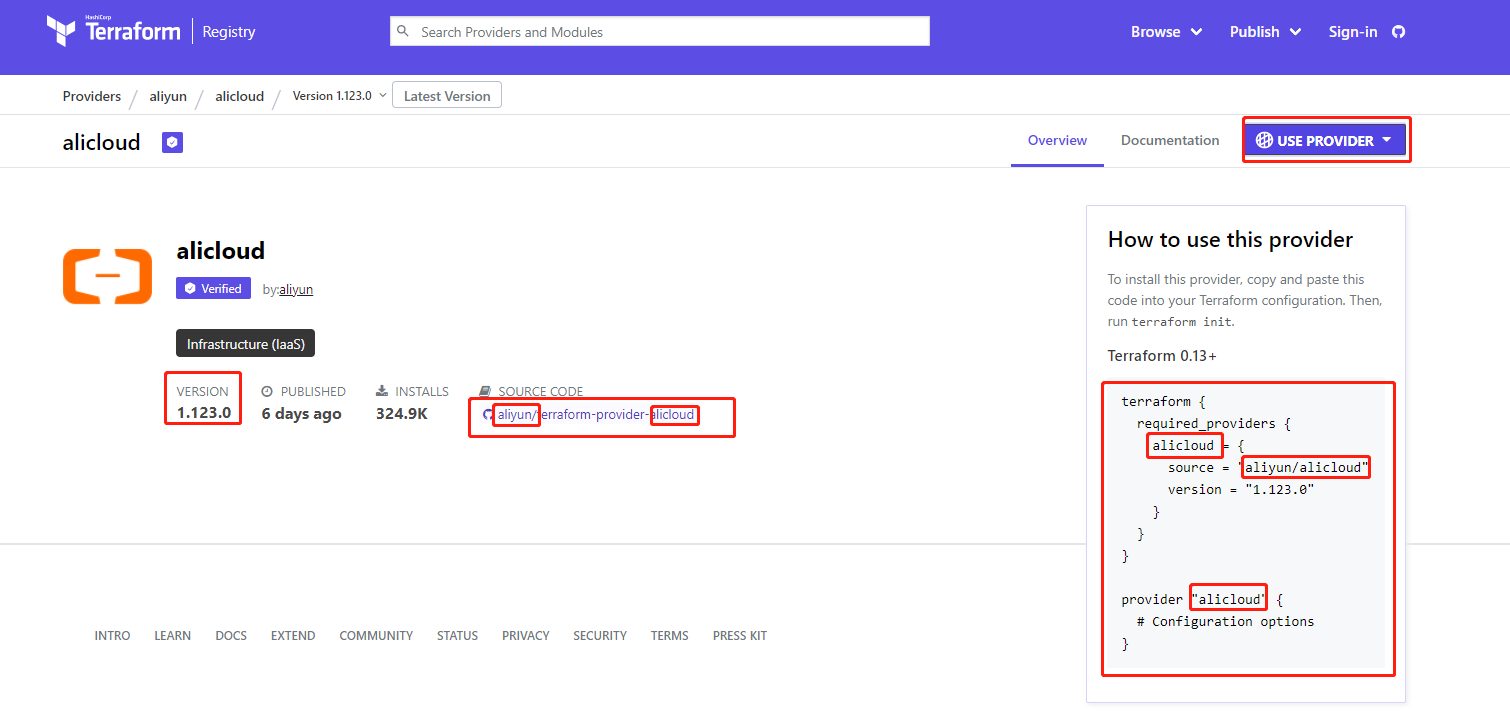Open the PRESS KIT footer link
This screenshot has width=1510, height=722.
click(x=740, y=635)
